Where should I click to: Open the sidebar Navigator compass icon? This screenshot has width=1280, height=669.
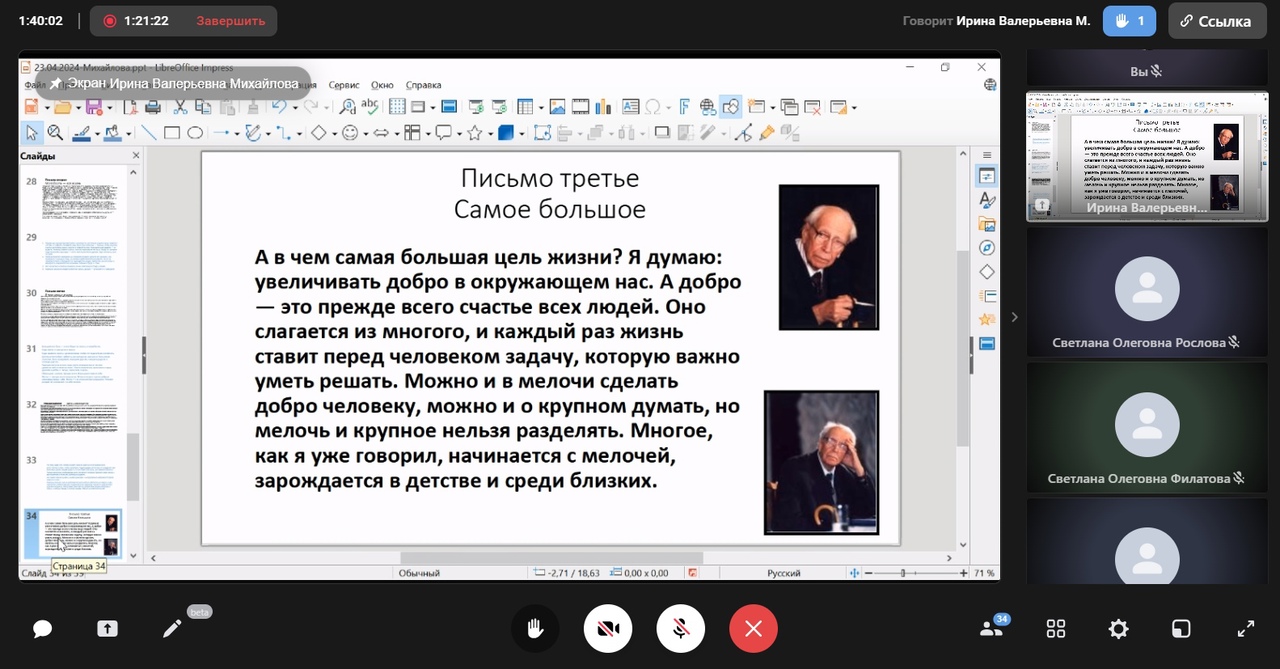tap(987, 248)
